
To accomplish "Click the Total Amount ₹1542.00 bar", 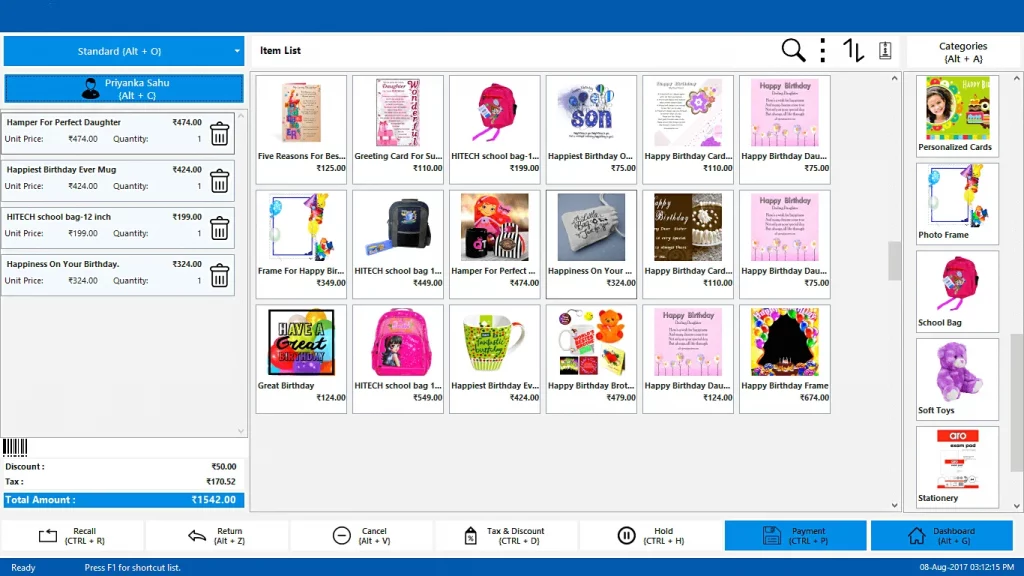I will click(x=124, y=500).
